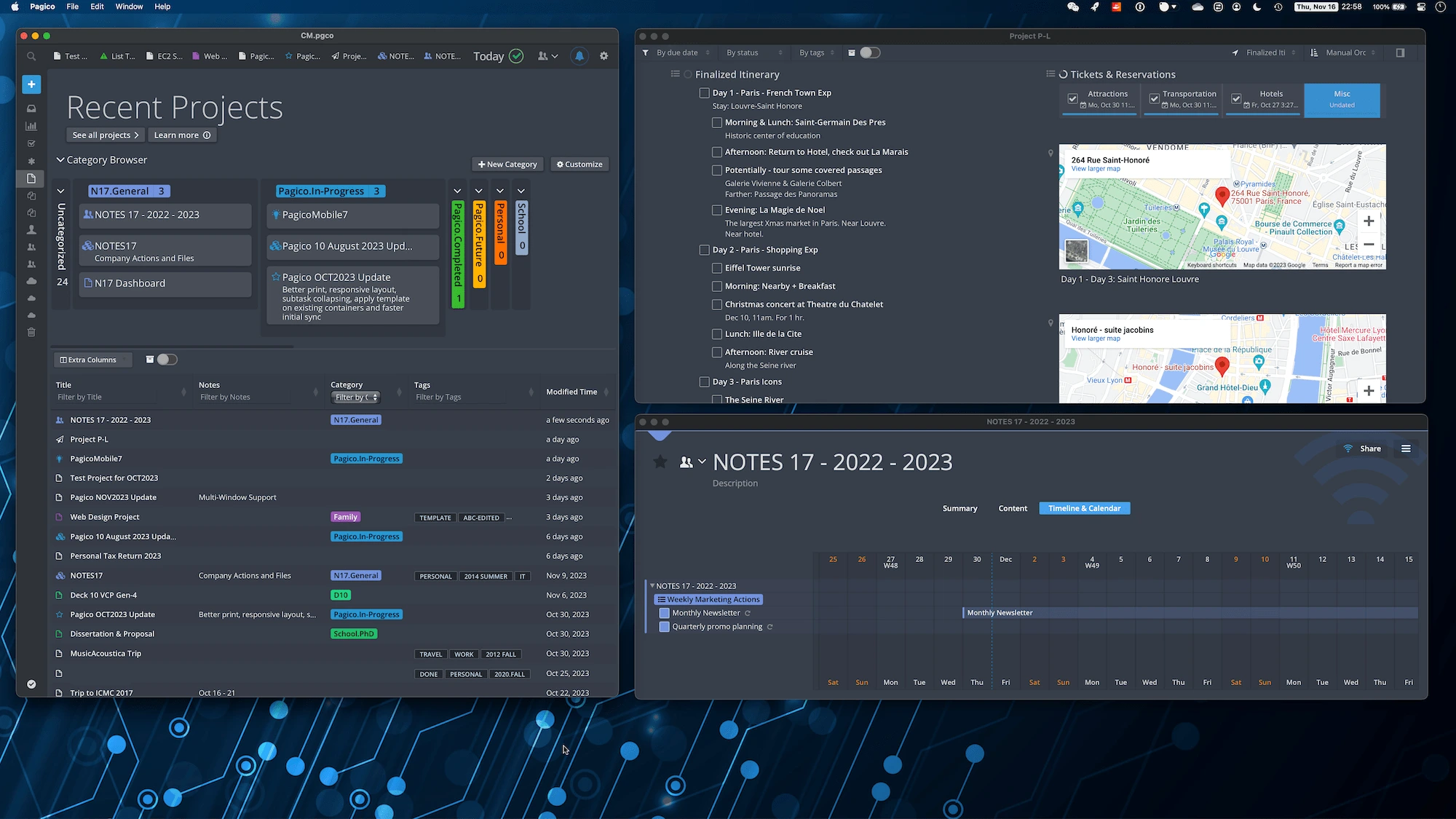Click the circular check icon at sidebar bottom

pos(31,684)
